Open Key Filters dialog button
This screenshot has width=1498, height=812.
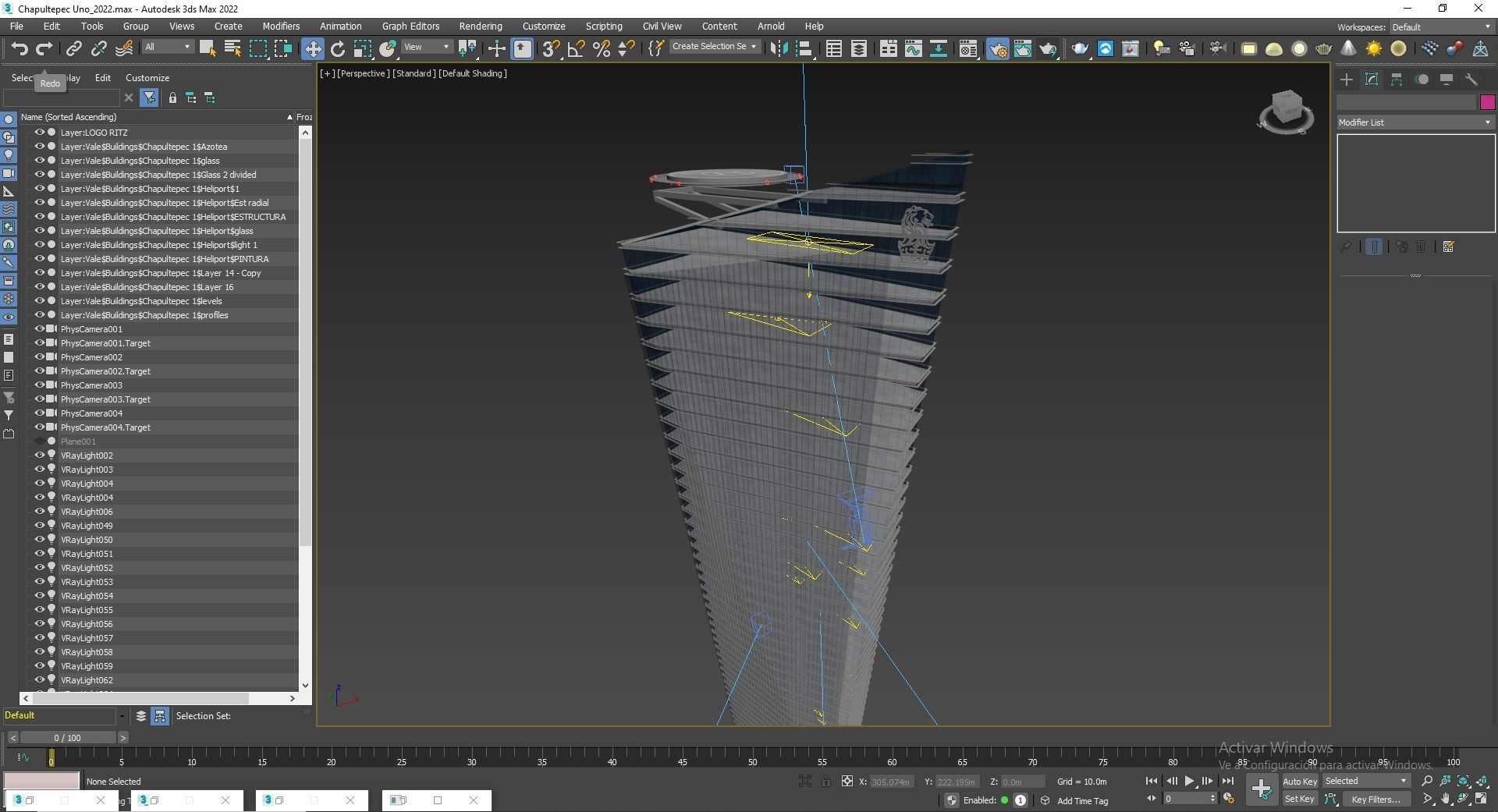(x=1376, y=799)
